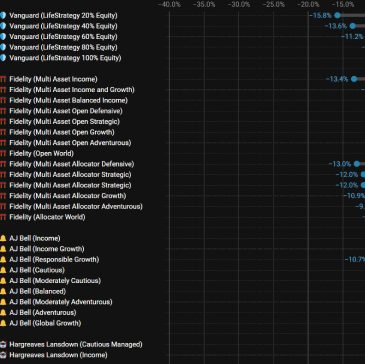The width and height of the screenshot is (365, 364).
Task: Click the bell icon beside AJ Bell Balanced
Action: pos(3,292)
